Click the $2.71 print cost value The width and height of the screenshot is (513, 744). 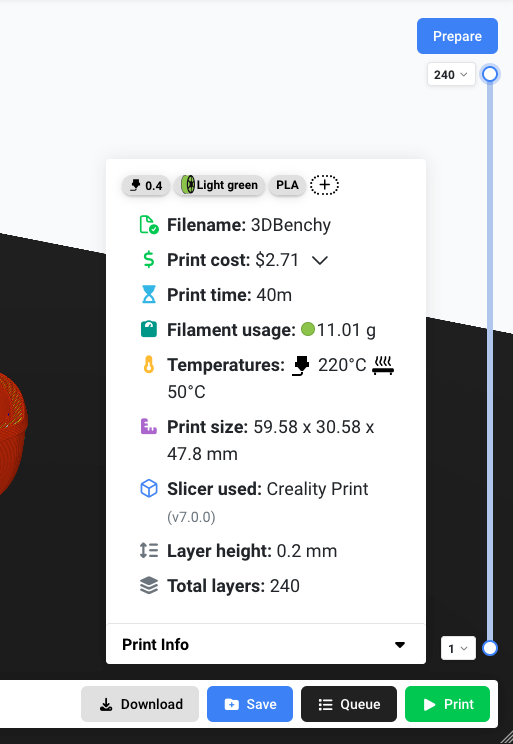[277, 260]
